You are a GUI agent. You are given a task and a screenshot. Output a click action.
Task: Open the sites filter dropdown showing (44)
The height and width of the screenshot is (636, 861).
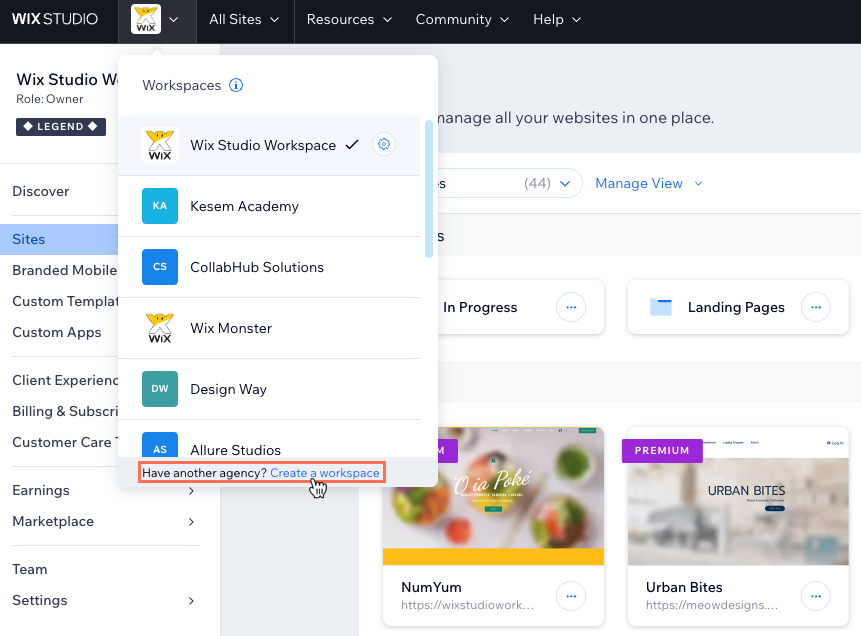tap(510, 183)
